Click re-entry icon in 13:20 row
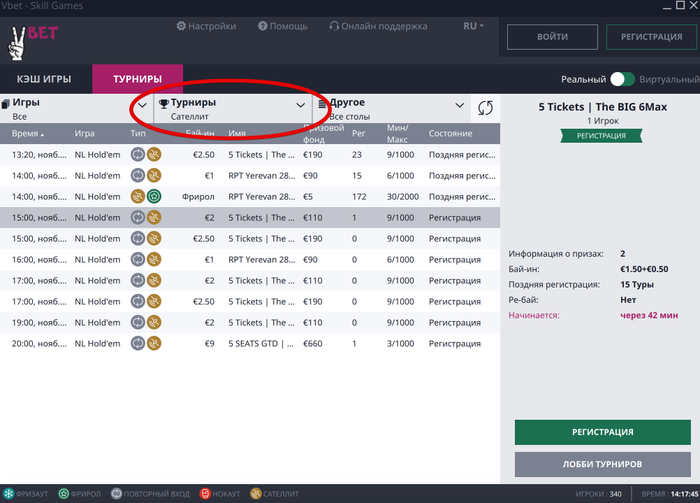The image size is (700, 503). click(x=138, y=154)
